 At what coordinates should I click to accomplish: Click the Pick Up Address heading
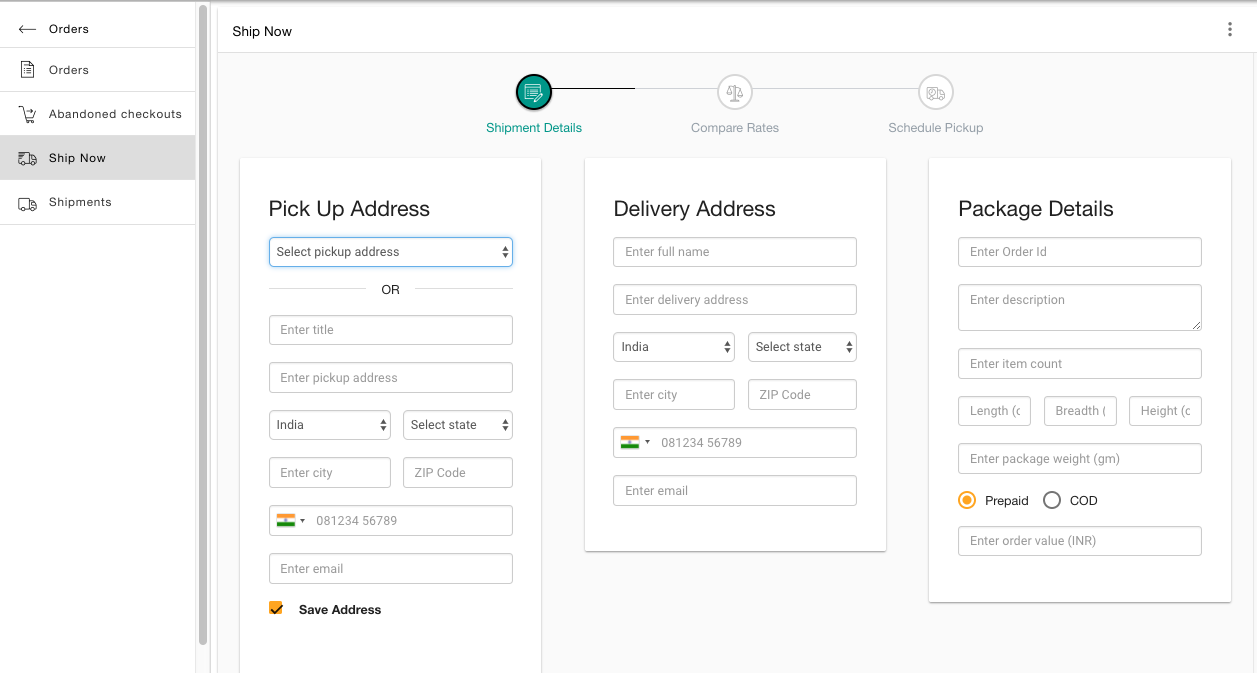349,209
